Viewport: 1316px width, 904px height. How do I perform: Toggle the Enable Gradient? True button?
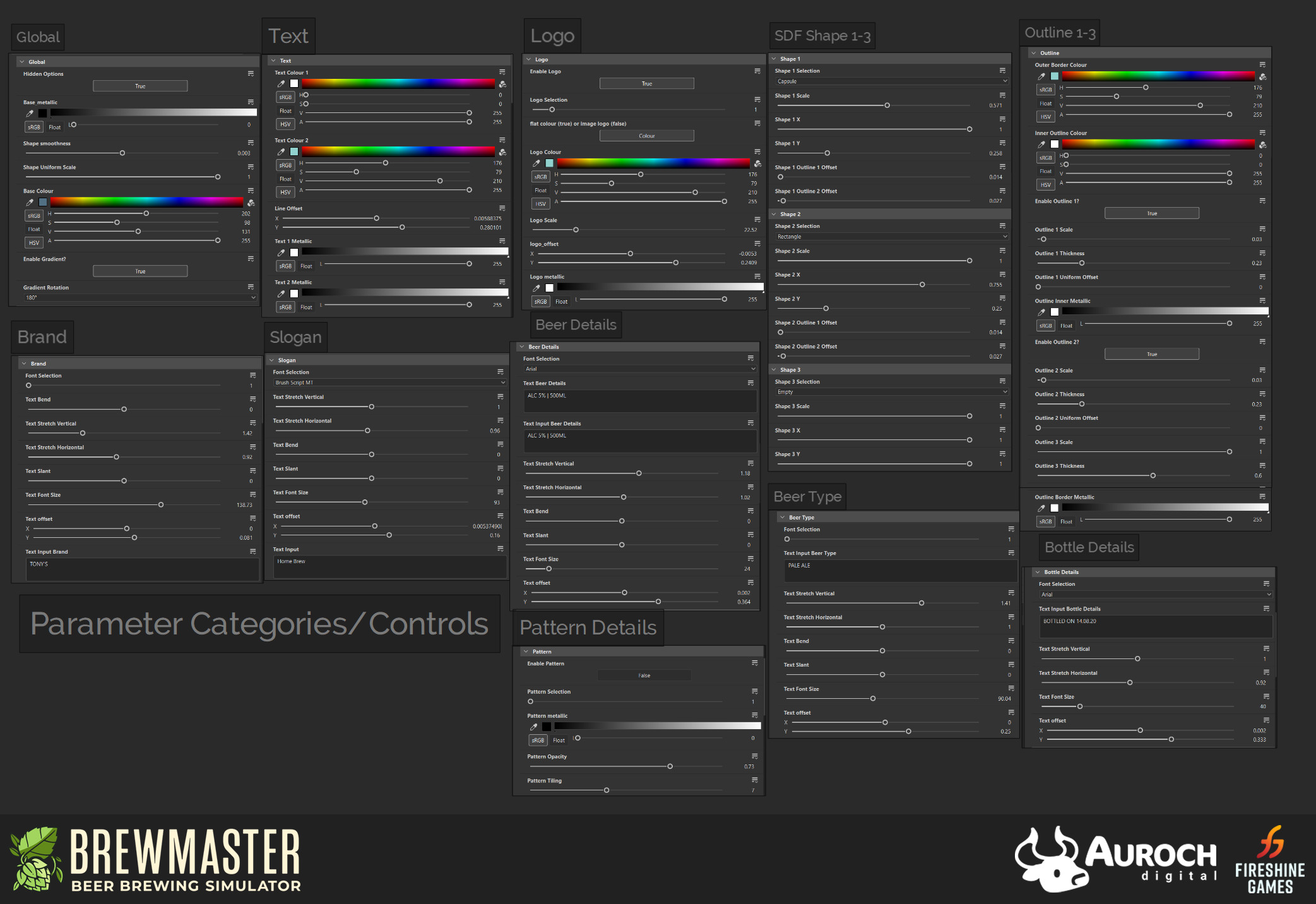tap(140, 271)
